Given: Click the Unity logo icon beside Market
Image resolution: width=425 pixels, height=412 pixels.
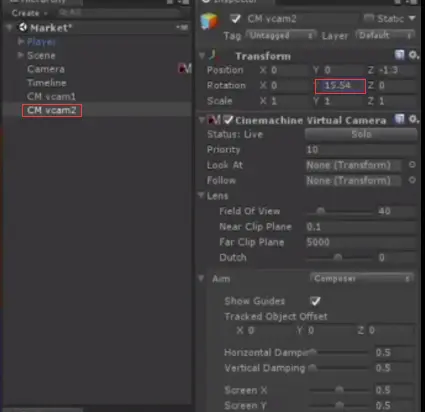Looking at the screenshot, I should tap(23, 27).
